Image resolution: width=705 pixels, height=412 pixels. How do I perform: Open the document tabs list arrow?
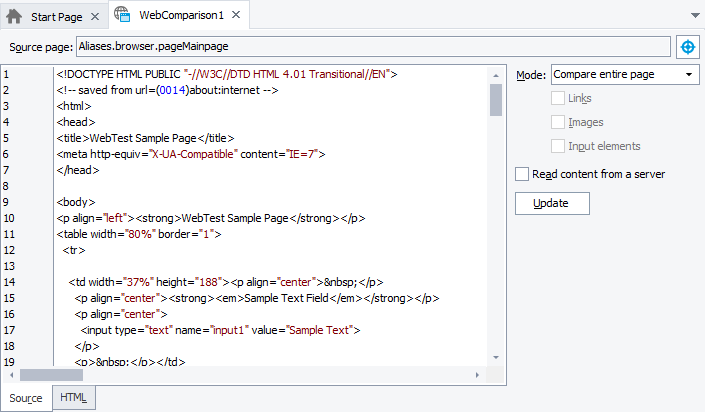point(694,17)
